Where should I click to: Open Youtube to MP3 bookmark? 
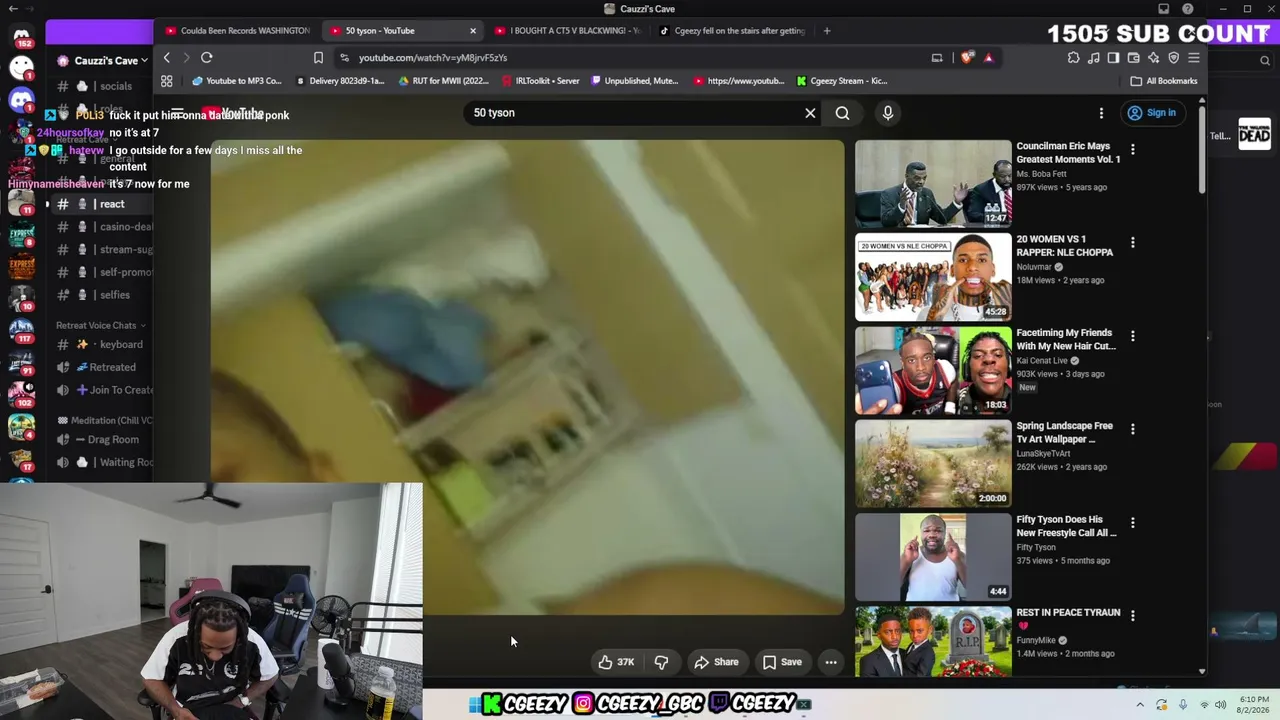(x=237, y=81)
